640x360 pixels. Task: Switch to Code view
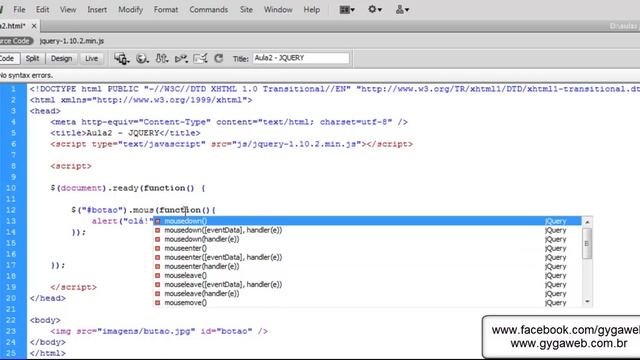[x=8, y=58]
